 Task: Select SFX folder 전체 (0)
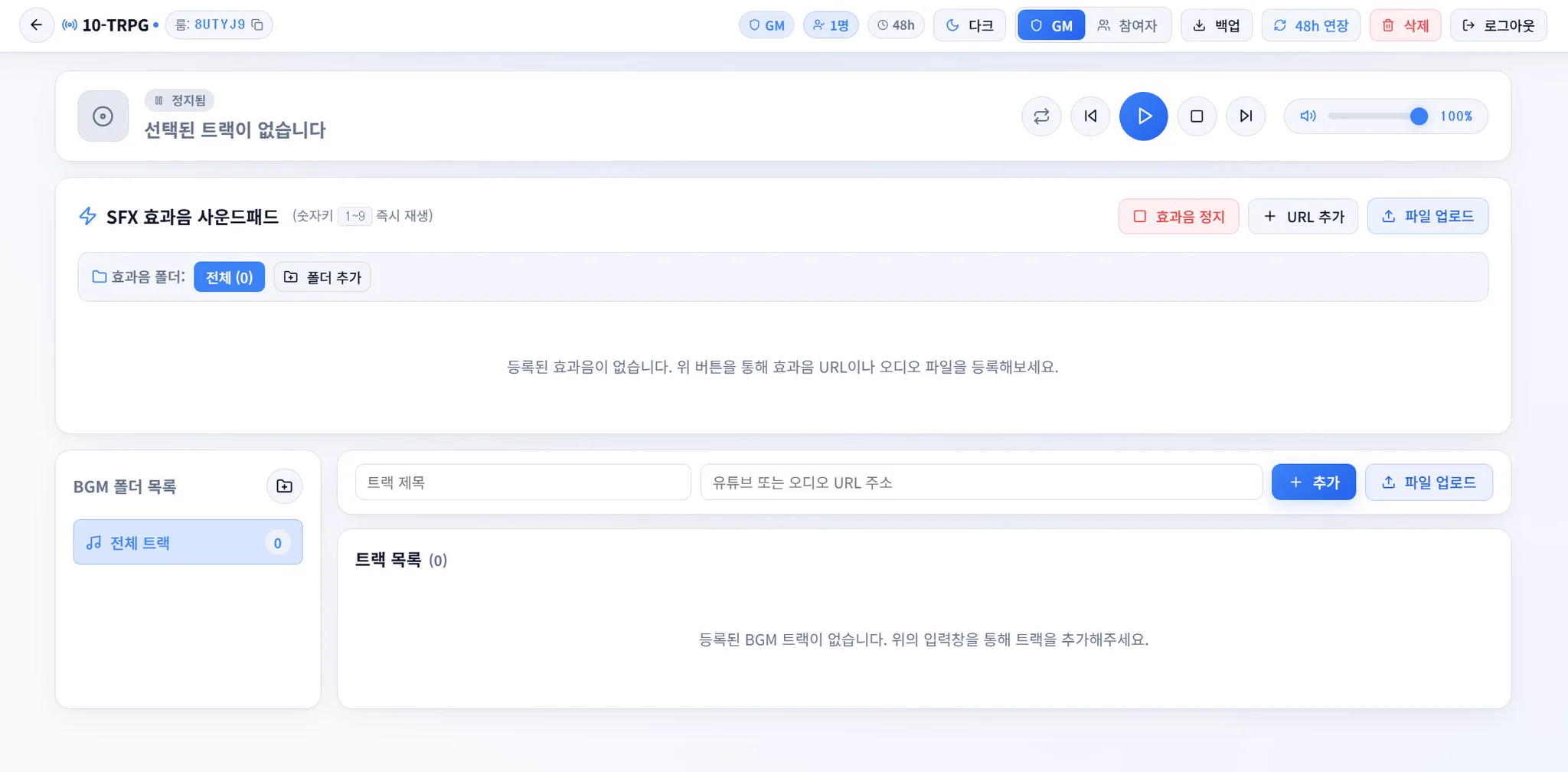(229, 277)
